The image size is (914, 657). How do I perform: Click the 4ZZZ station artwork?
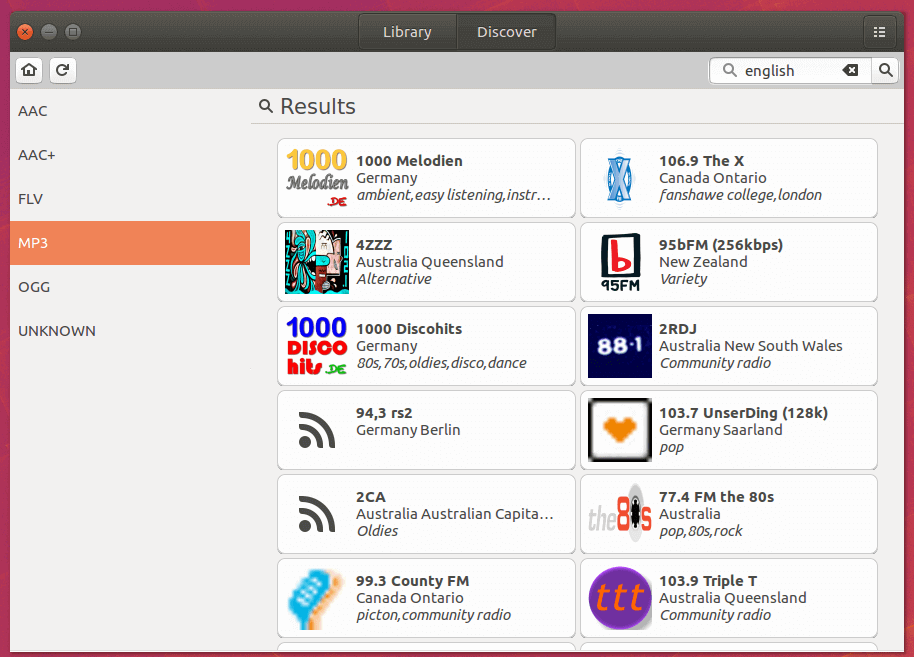point(317,262)
